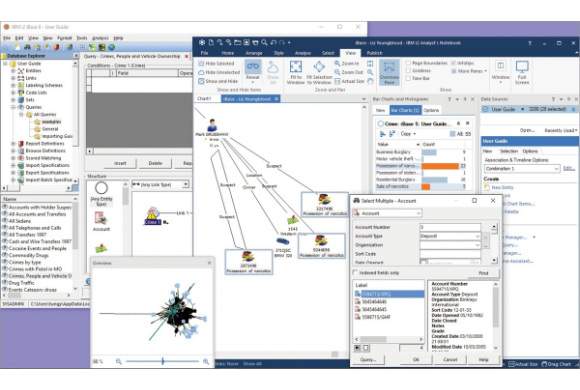This screenshot has height=390, width=580.
Task: Switch to the Chart1 tab
Action: [204, 99]
